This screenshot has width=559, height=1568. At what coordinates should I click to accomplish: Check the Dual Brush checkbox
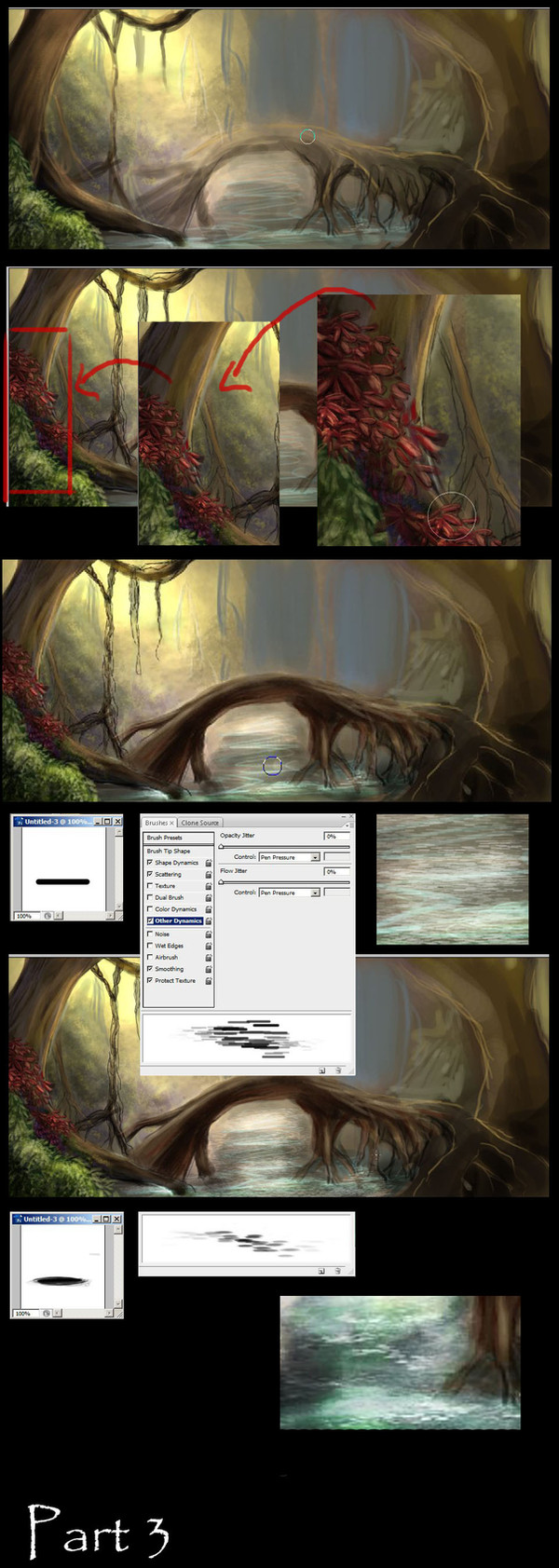tap(150, 897)
